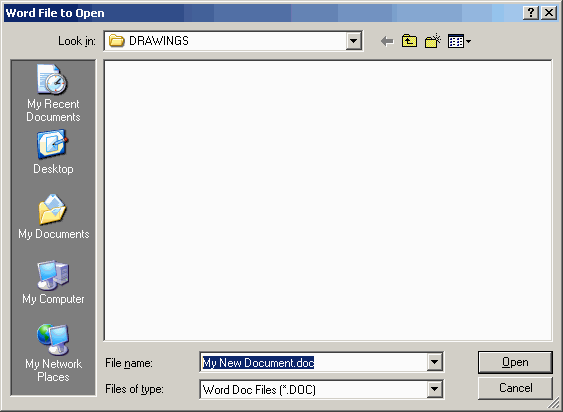Go up one folder level icon

click(x=409, y=41)
